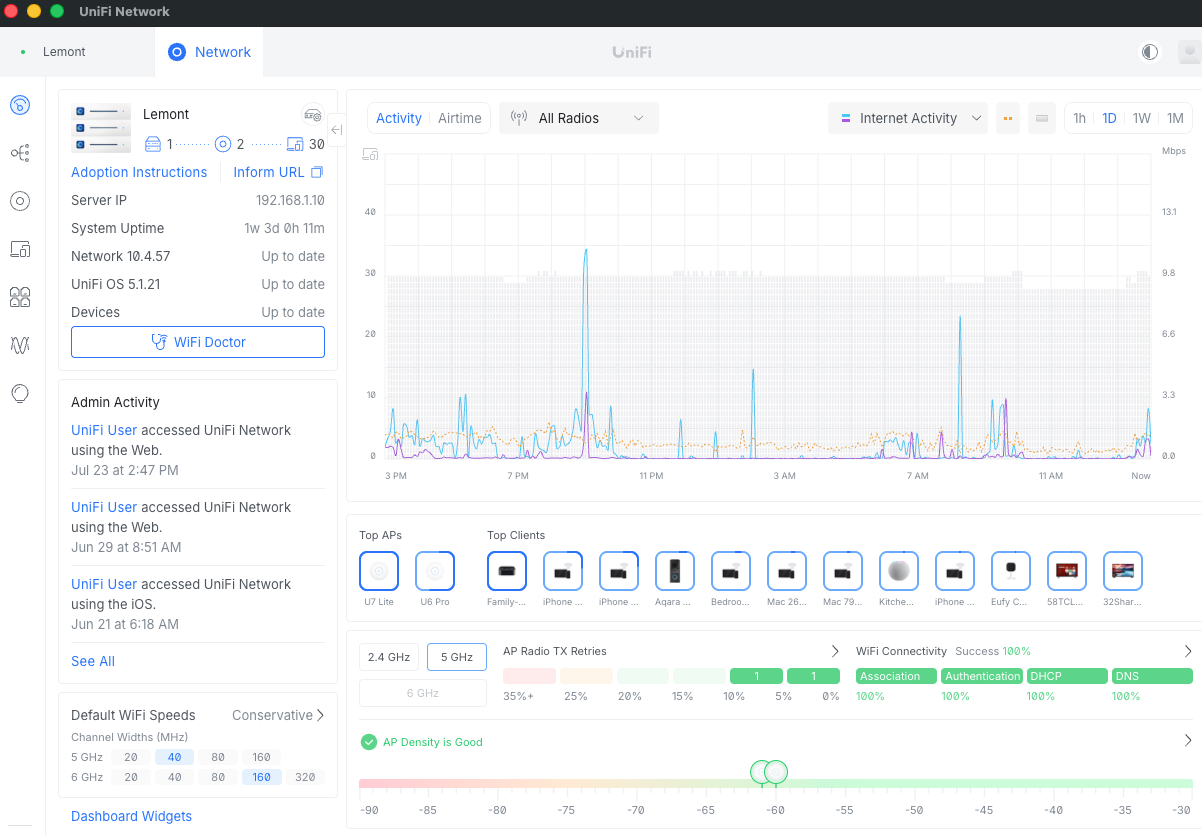Open the Network application tab
Screen dimensions: 1202x836
coord(209,52)
